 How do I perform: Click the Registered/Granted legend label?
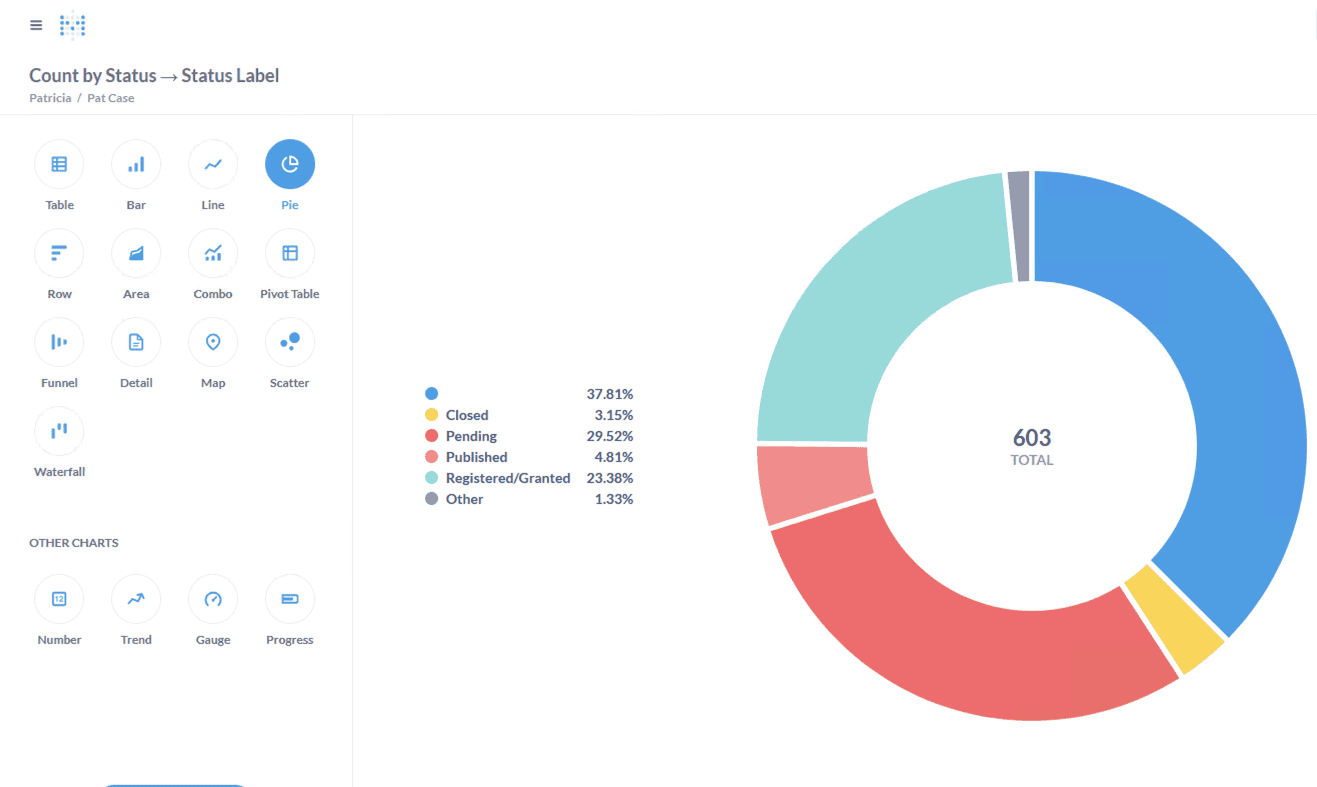click(x=508, y=478)
